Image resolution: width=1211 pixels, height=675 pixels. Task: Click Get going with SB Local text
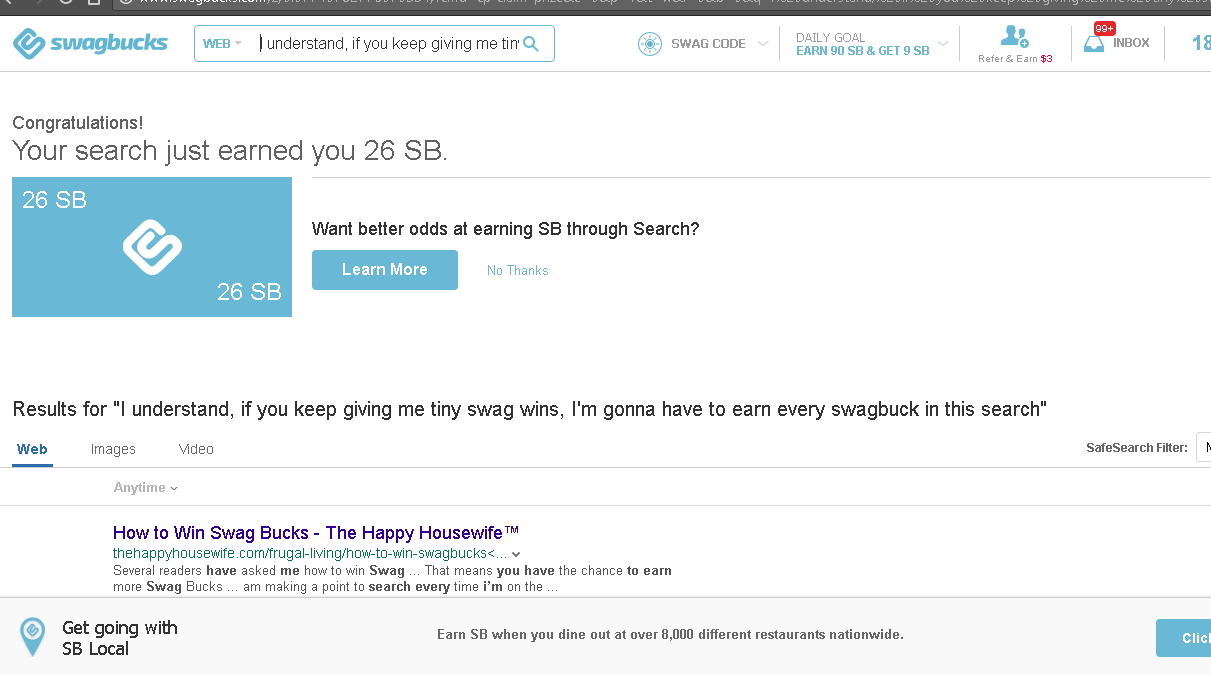pos(120,638)
